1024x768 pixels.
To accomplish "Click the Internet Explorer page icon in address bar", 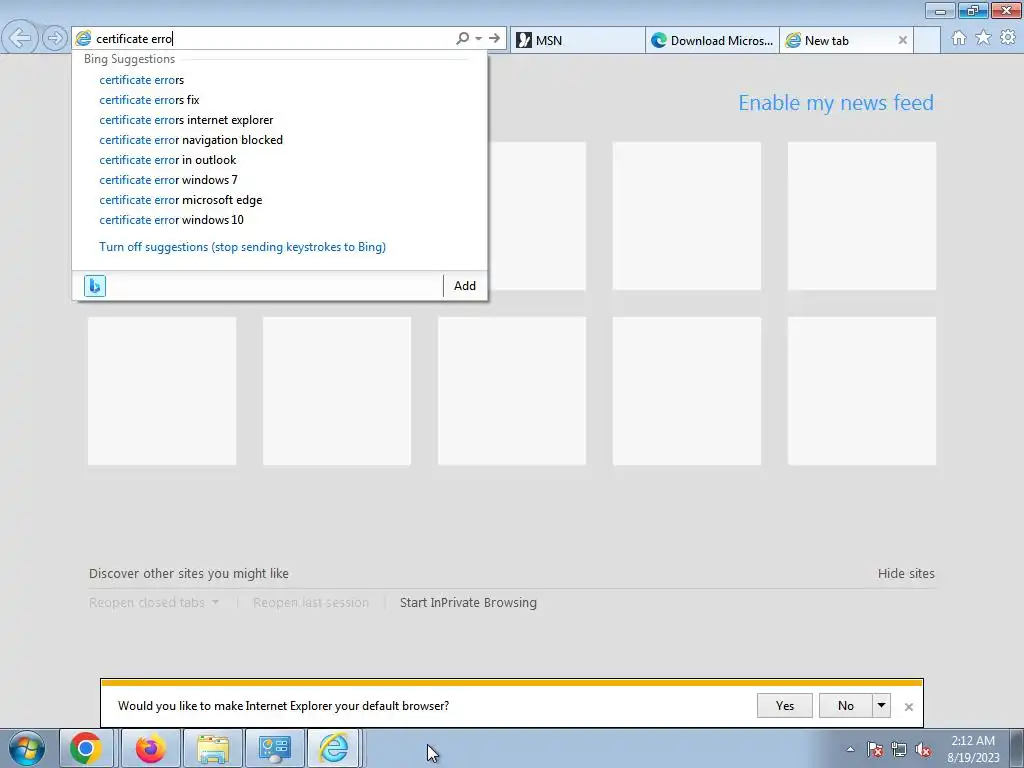I will click(x=84, y=39).
